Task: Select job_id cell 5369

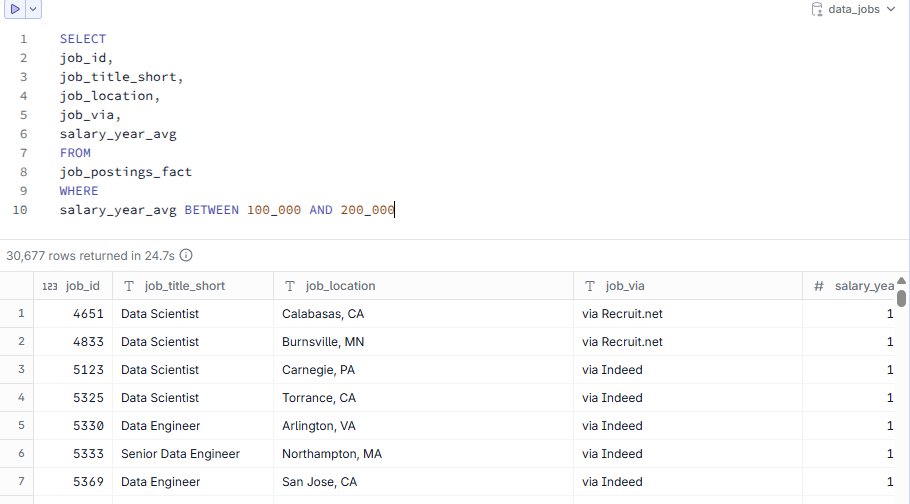Action: tap(73, 481)
